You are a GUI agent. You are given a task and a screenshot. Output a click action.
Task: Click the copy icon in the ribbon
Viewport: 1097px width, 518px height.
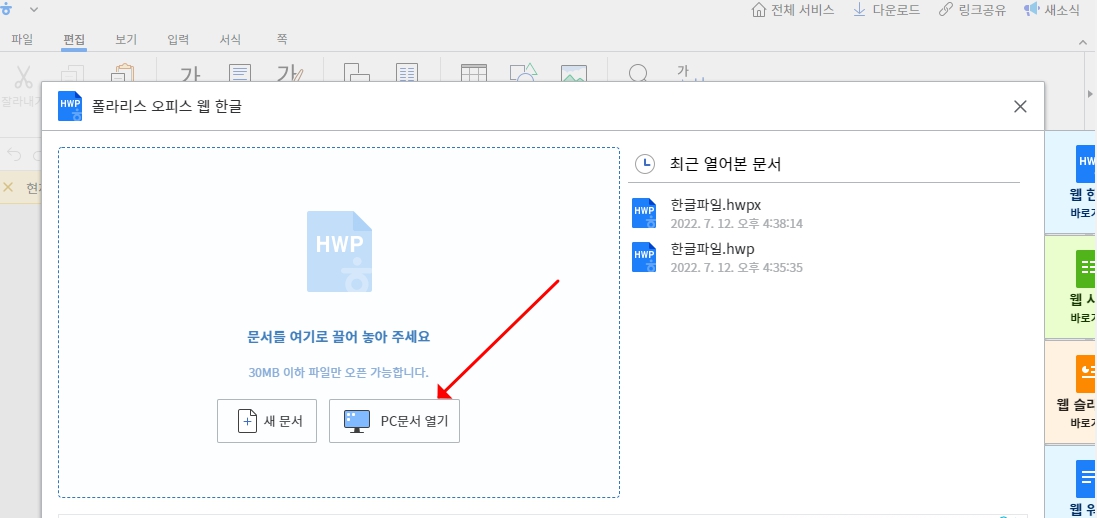[73, 74]
